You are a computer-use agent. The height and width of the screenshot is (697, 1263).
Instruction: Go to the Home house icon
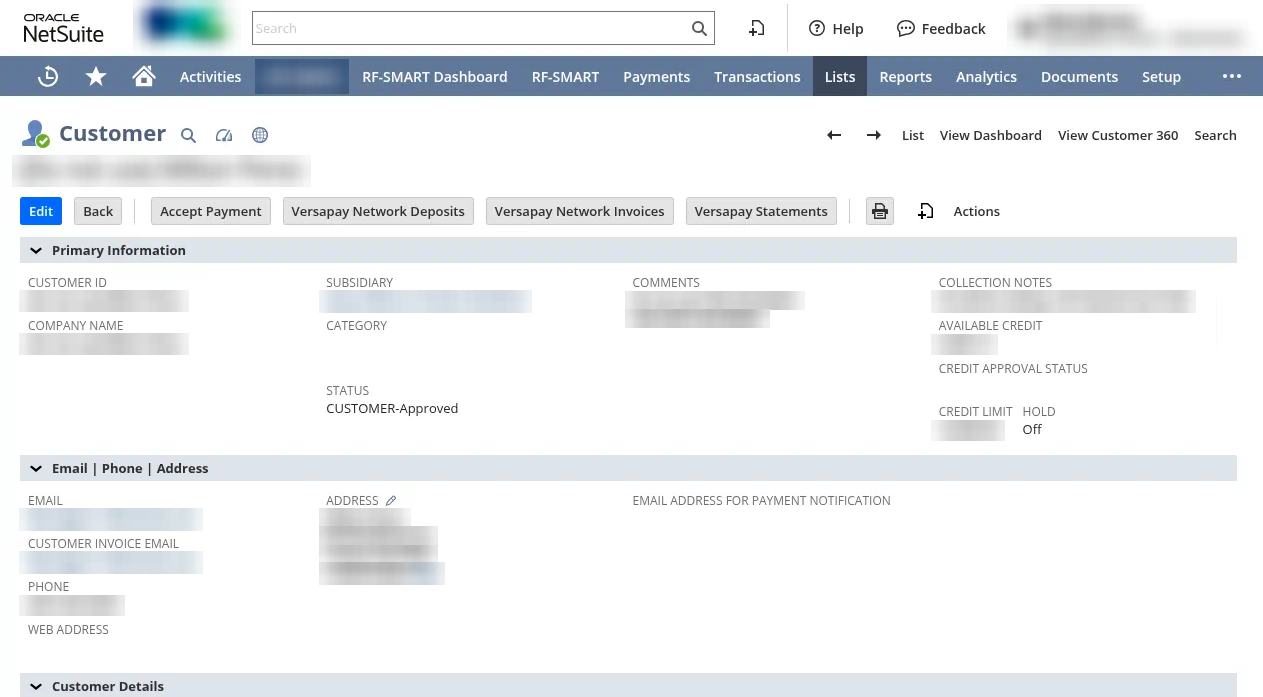coord(144,76)
